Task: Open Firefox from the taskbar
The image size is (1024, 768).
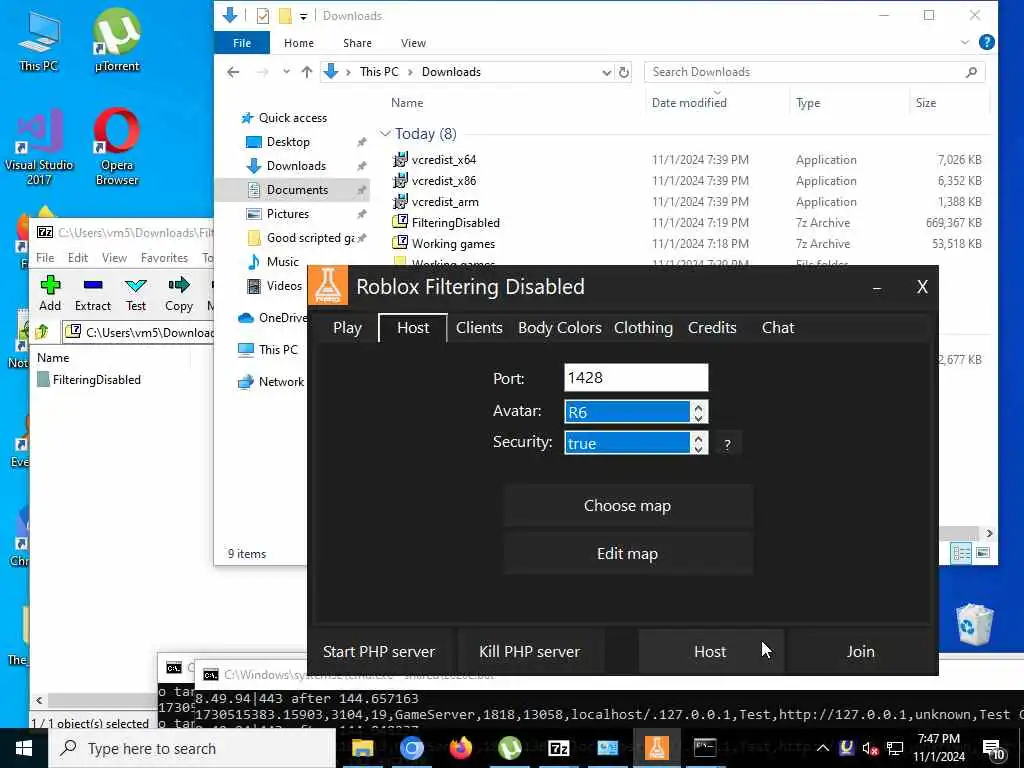Action: (460, 748)
